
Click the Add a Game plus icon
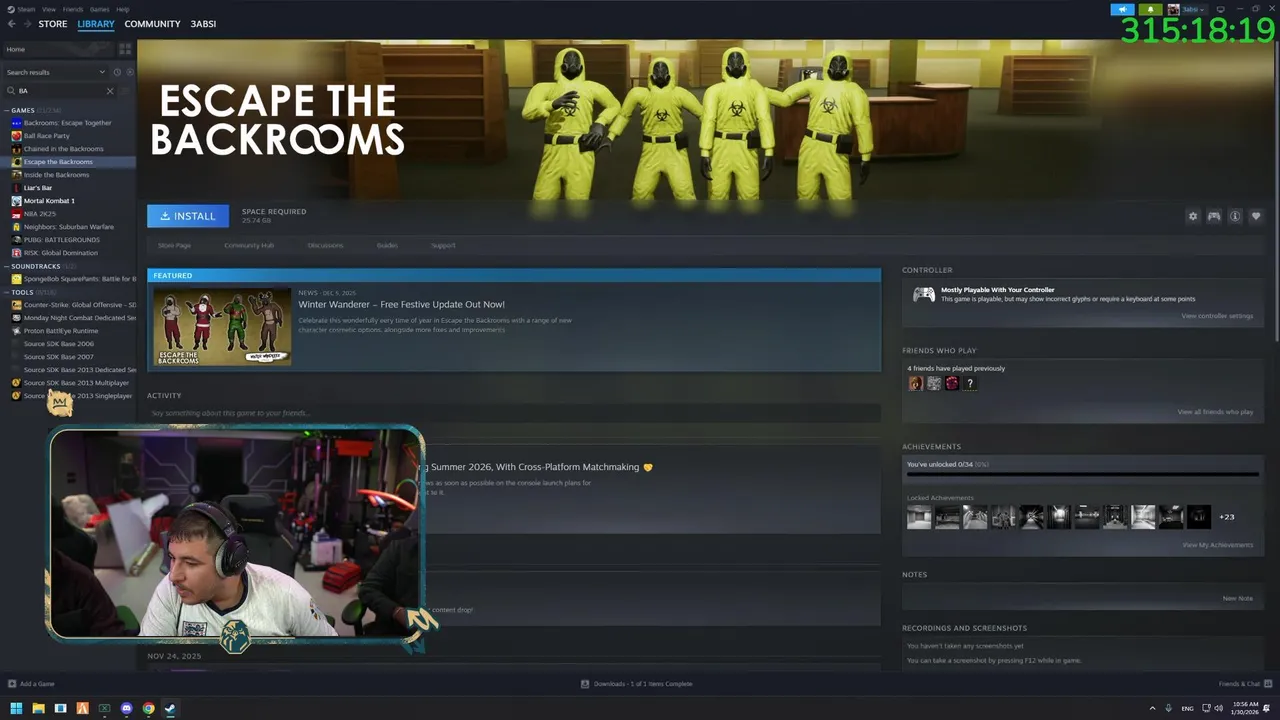12,684
